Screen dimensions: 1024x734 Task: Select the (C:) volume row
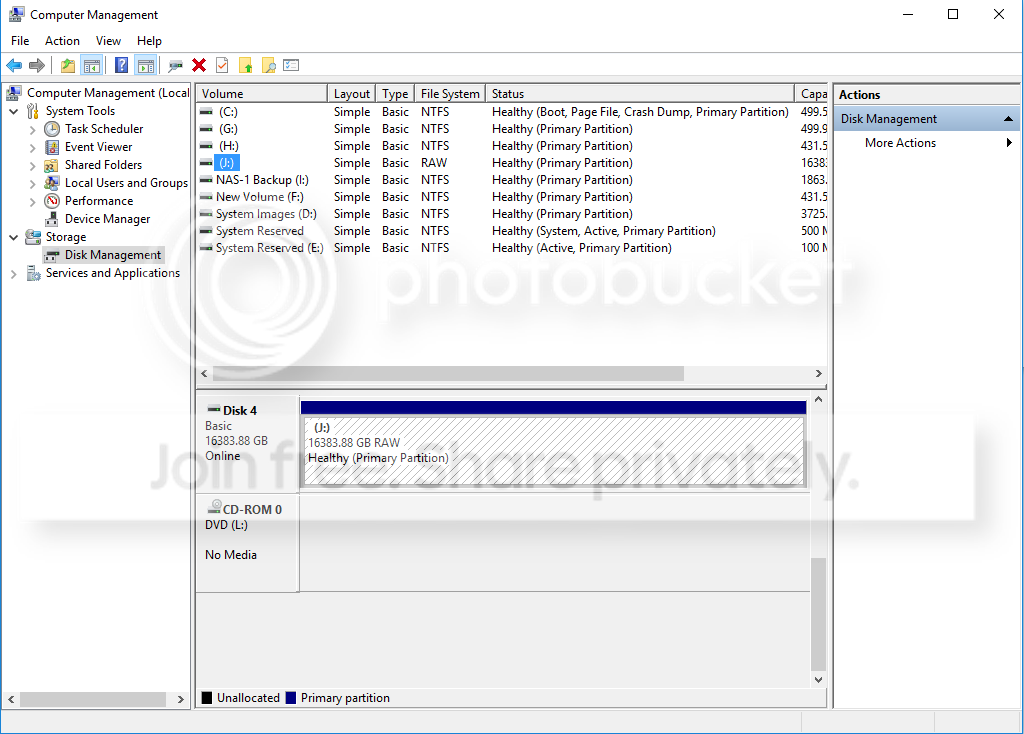tap(513, 112)
